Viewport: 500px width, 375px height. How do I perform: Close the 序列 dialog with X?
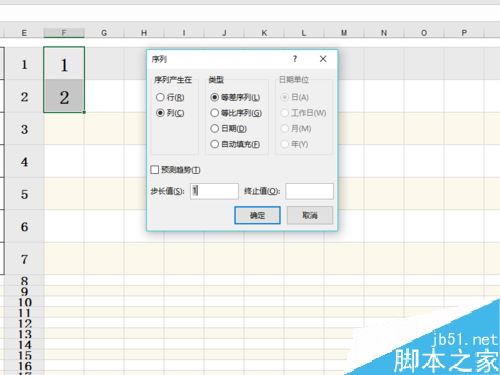pos(323,59)
